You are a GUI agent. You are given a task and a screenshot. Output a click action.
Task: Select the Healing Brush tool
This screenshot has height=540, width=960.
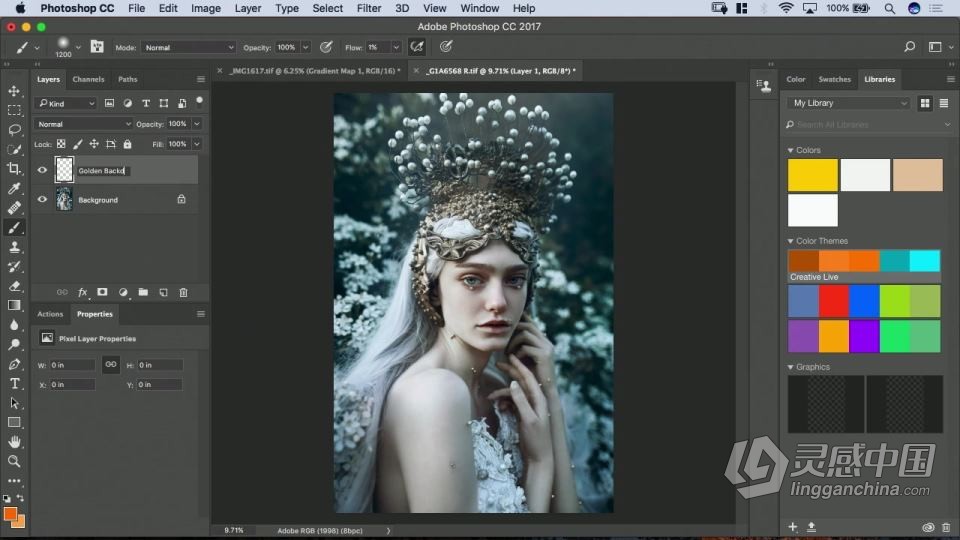coord(14,208)
